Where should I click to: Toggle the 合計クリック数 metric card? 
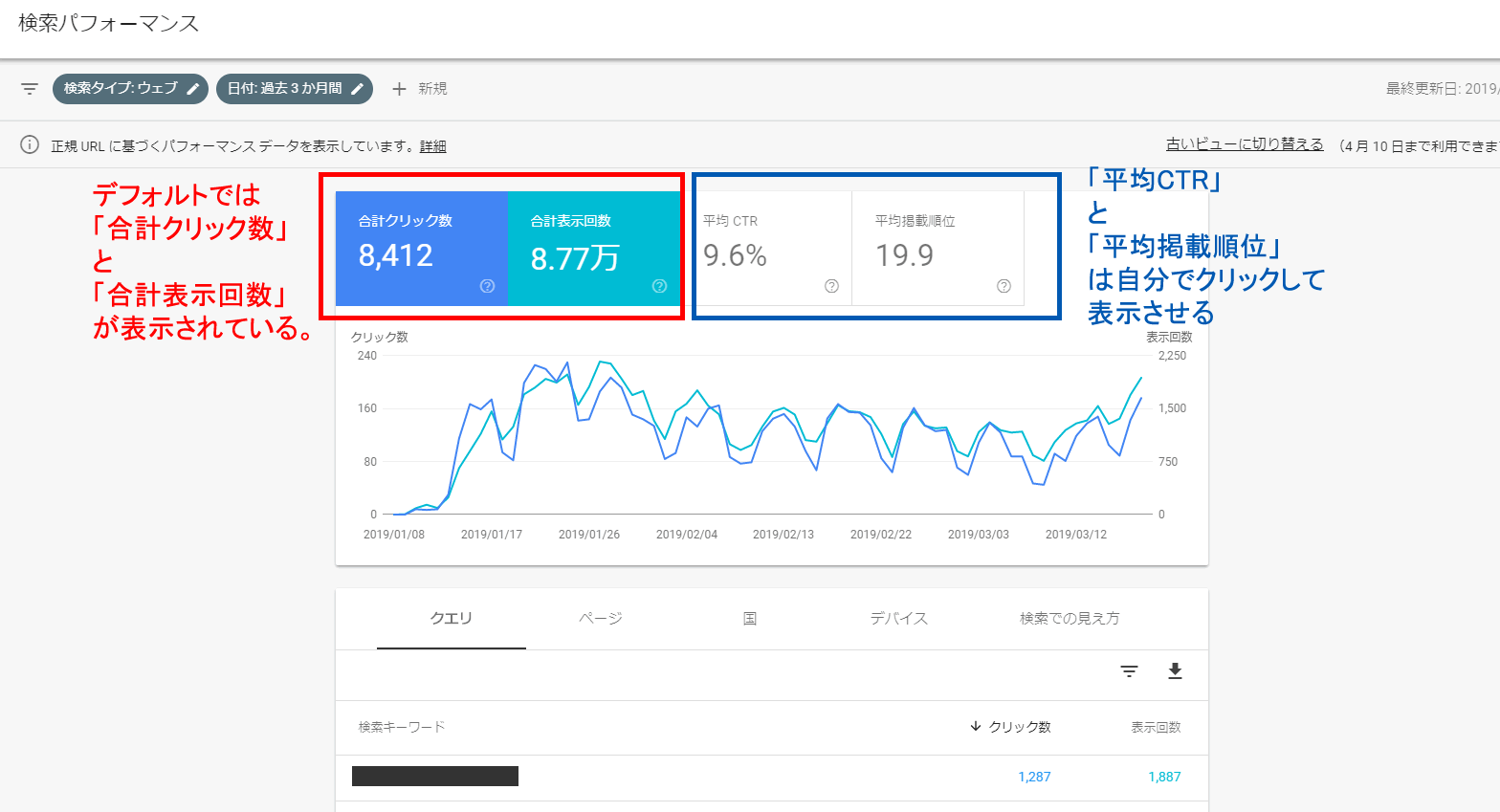[x=421, y=247]
